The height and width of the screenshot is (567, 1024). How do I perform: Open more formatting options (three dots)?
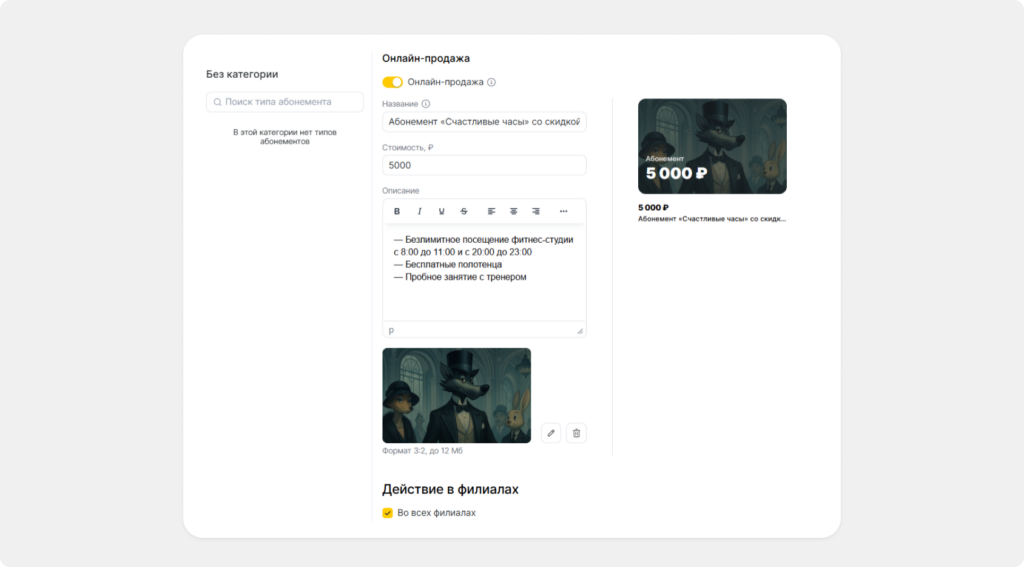click(564, 211)
